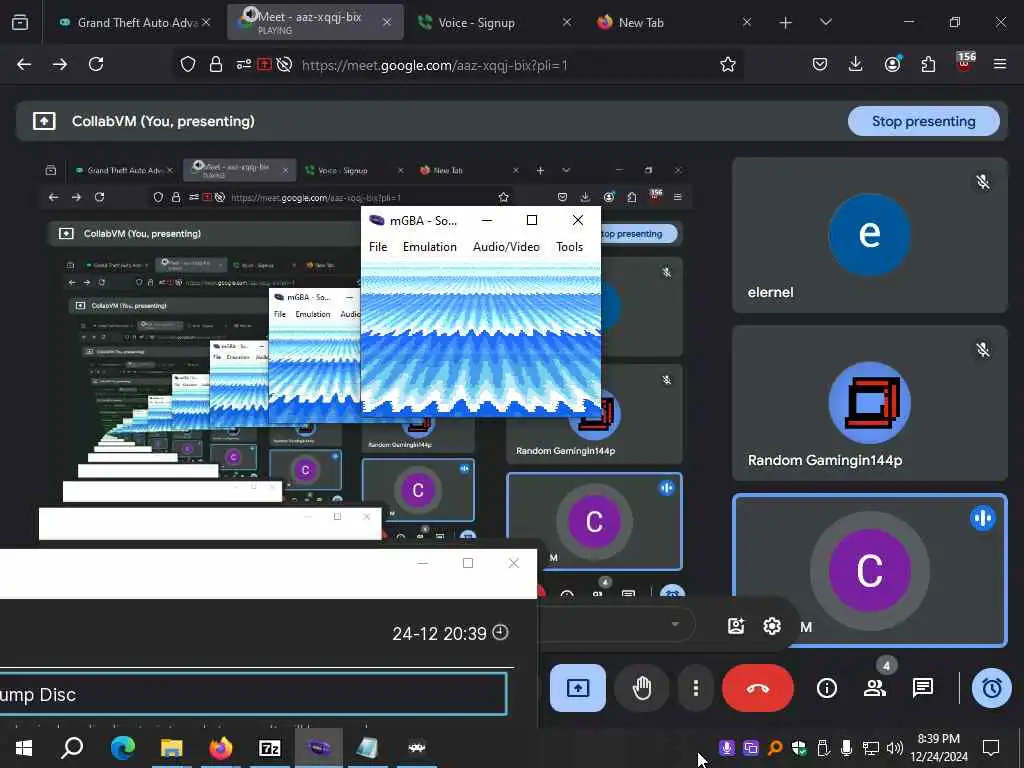Click backgrounds and effects icon beside gear
Screen dimensions: 1024x768
(736, 626)
